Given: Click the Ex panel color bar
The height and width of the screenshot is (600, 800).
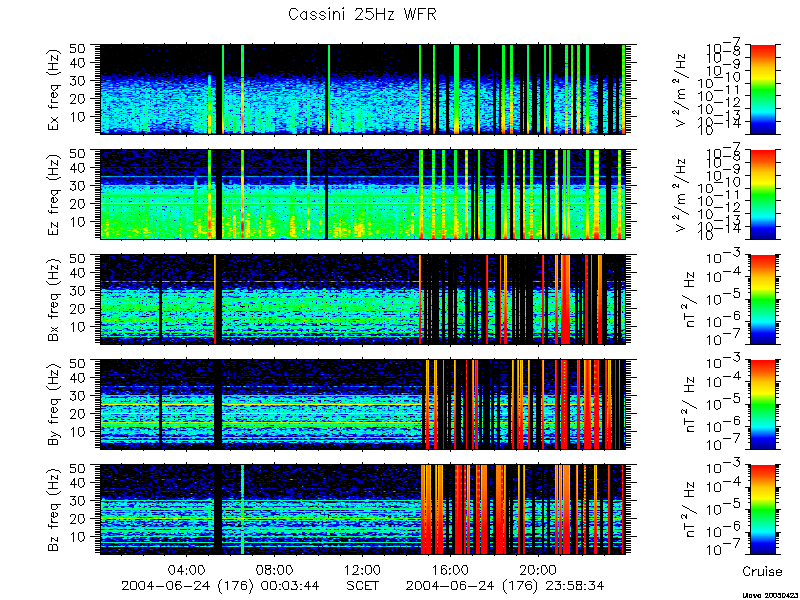Looking at the screenshot, I should click(762, 89).
